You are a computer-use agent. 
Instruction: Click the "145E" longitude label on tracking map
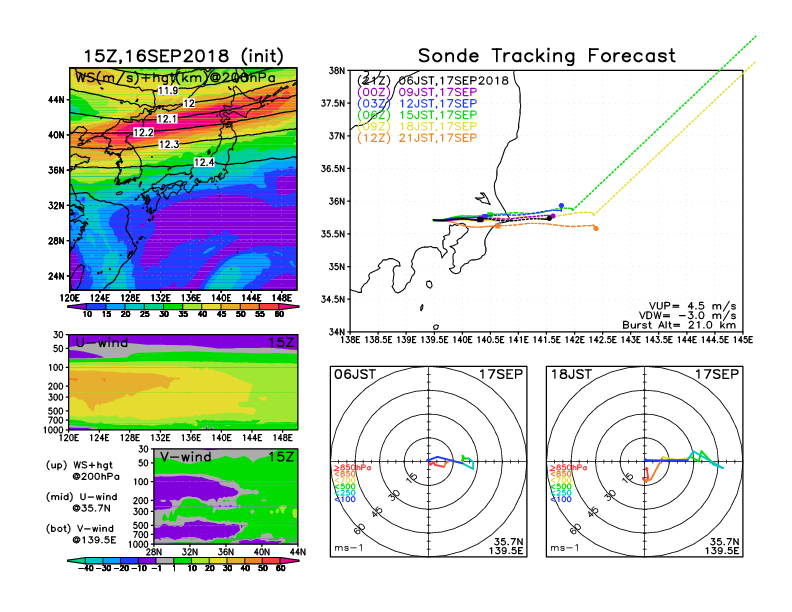coord(743,340)
